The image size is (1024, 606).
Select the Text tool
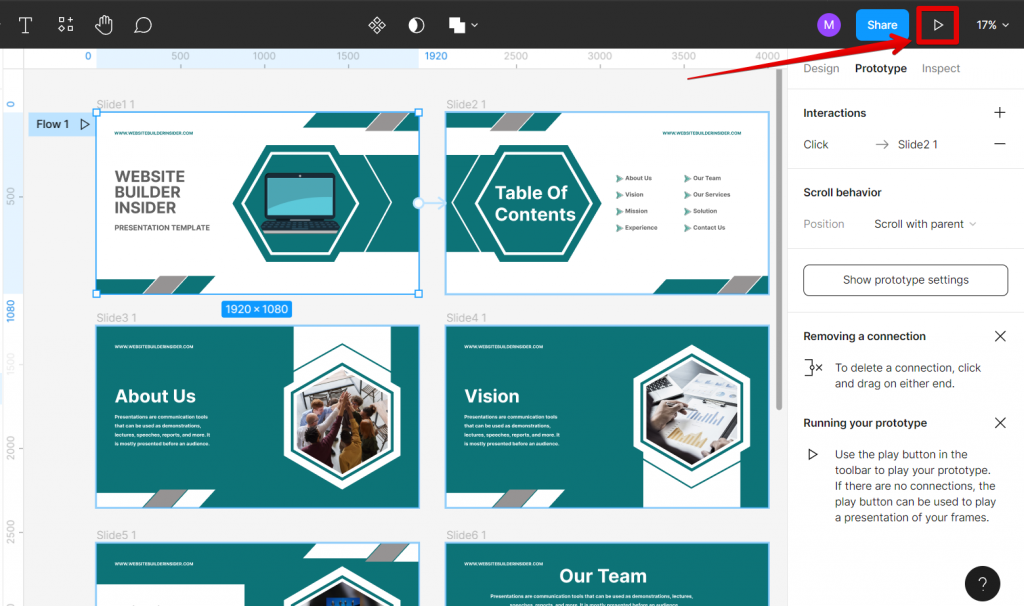pyautogui.click(x=25, y=25)
